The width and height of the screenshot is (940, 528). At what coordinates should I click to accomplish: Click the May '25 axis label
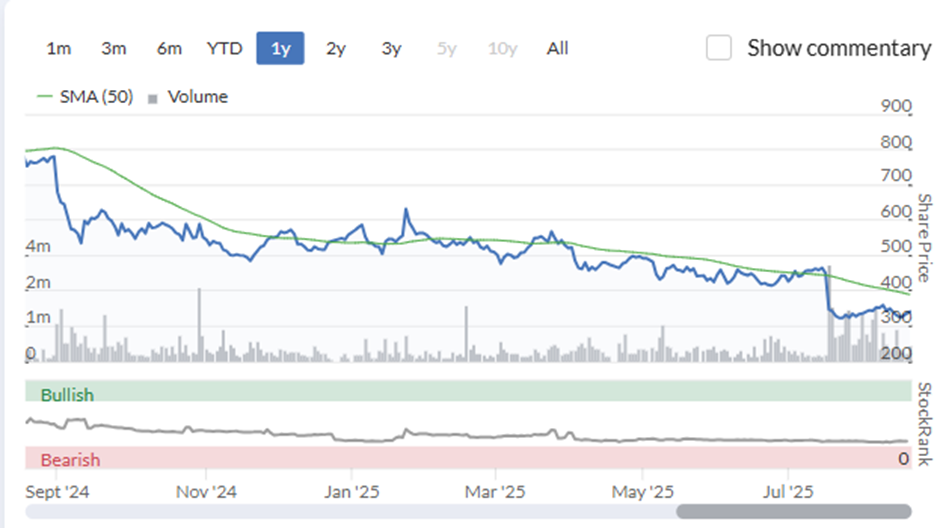(643, 492)
